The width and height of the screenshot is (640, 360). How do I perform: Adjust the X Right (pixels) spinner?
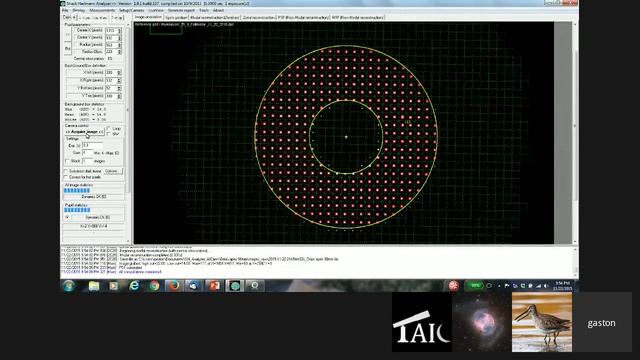tap(119, 80)
